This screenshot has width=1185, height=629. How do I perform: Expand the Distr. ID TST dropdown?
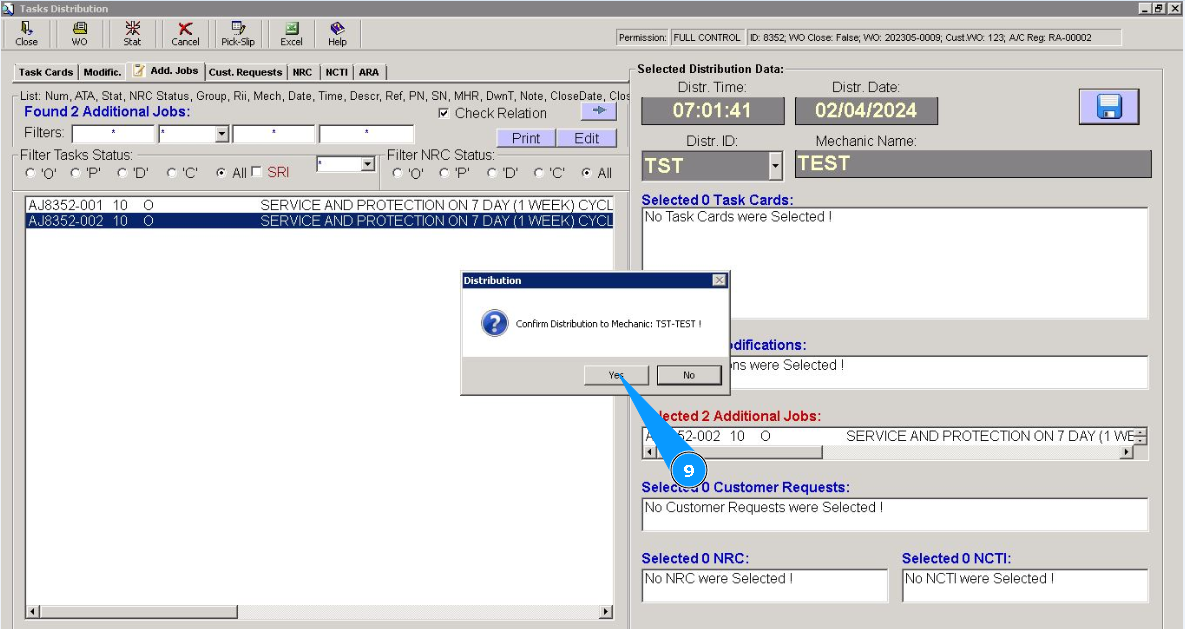pyautogui.click(x=775, y=166)
